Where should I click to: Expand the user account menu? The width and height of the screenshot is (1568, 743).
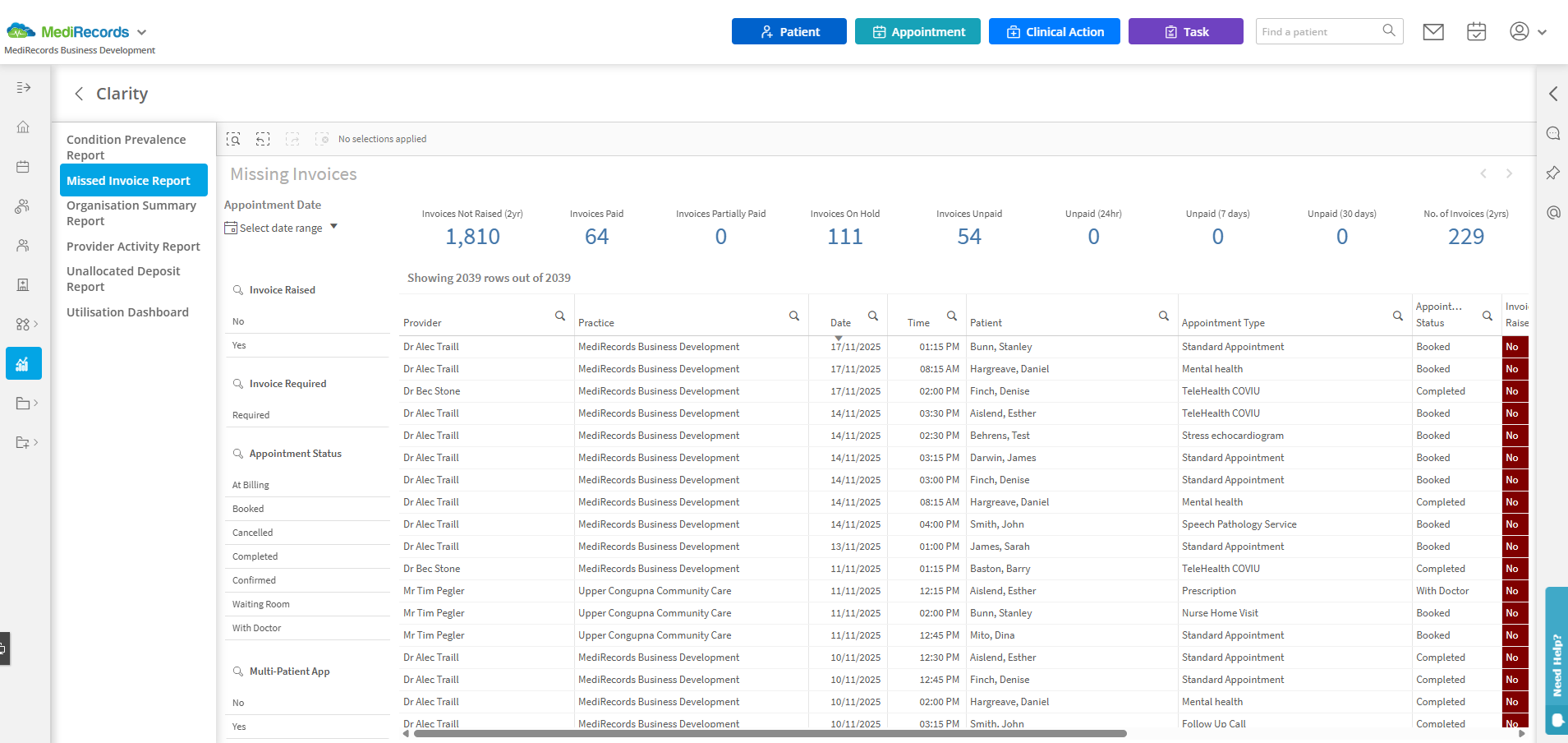pyautogui.click(x=1527, y=32)
